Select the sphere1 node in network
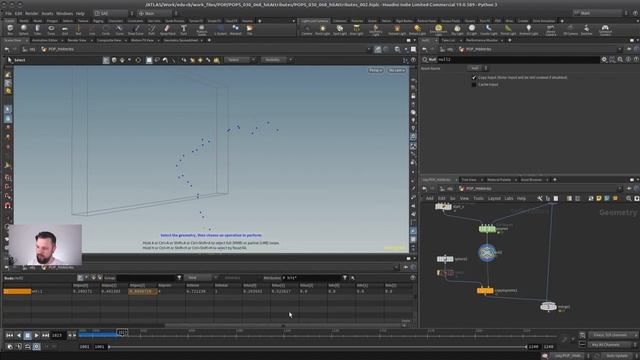 coord(445,259)
